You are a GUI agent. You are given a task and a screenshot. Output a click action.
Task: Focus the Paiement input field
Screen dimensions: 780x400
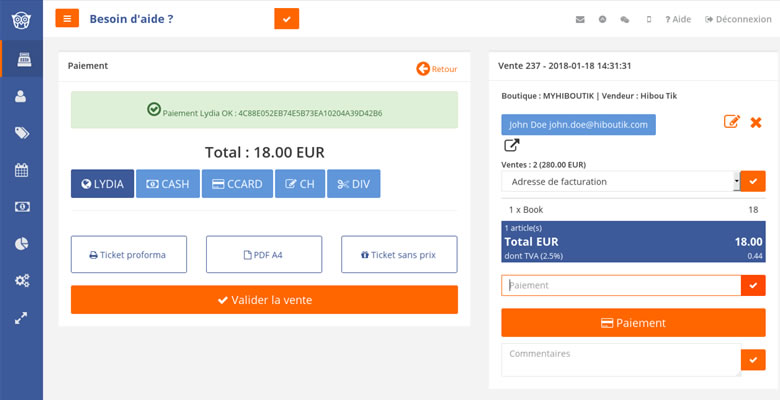coord(621,286)
